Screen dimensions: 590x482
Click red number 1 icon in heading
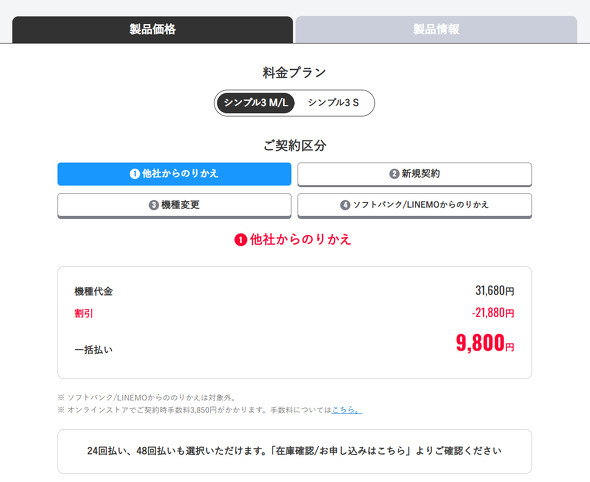(240, 240)
